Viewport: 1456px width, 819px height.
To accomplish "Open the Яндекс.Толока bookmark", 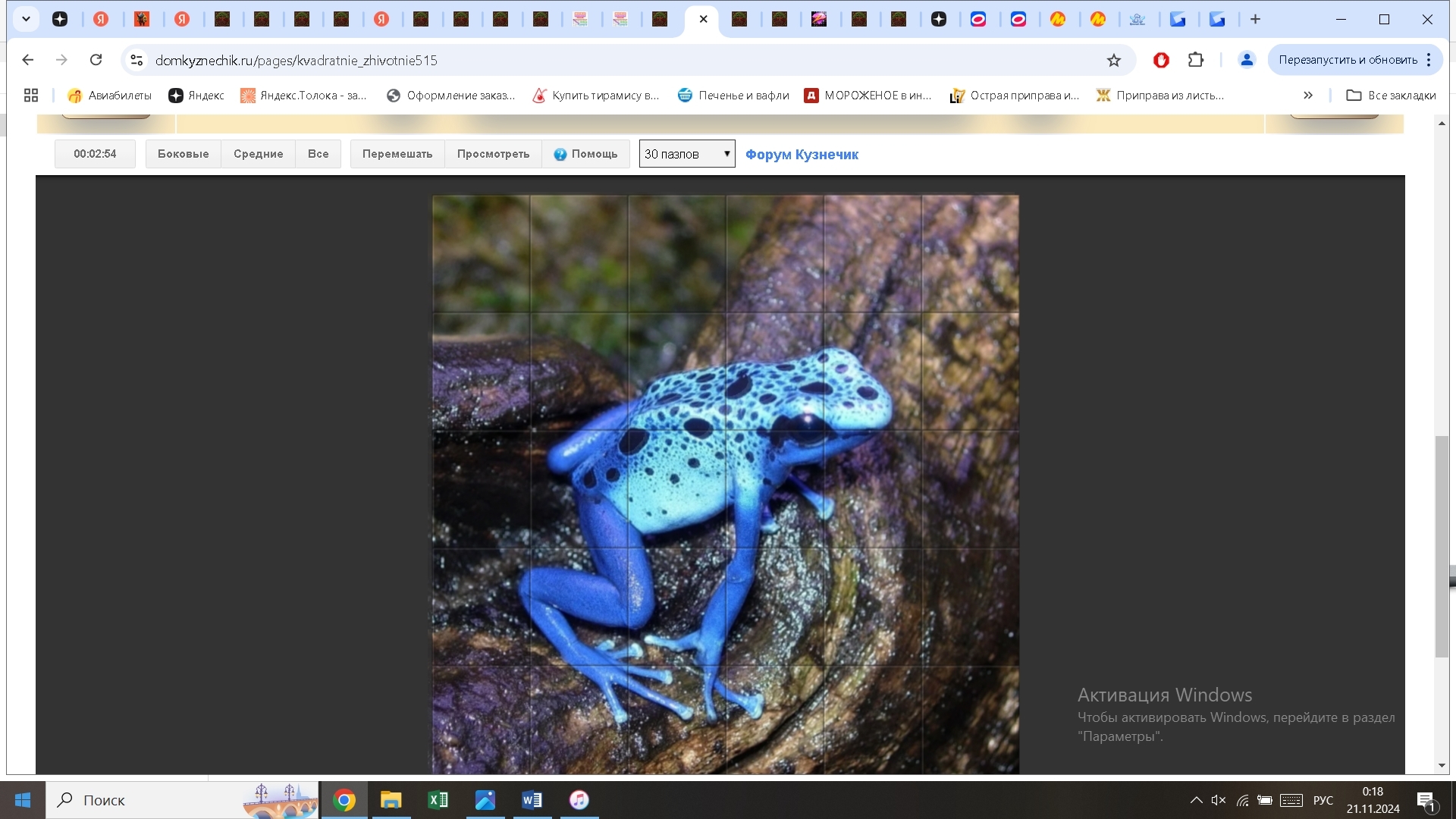I will tap(303, 95).
